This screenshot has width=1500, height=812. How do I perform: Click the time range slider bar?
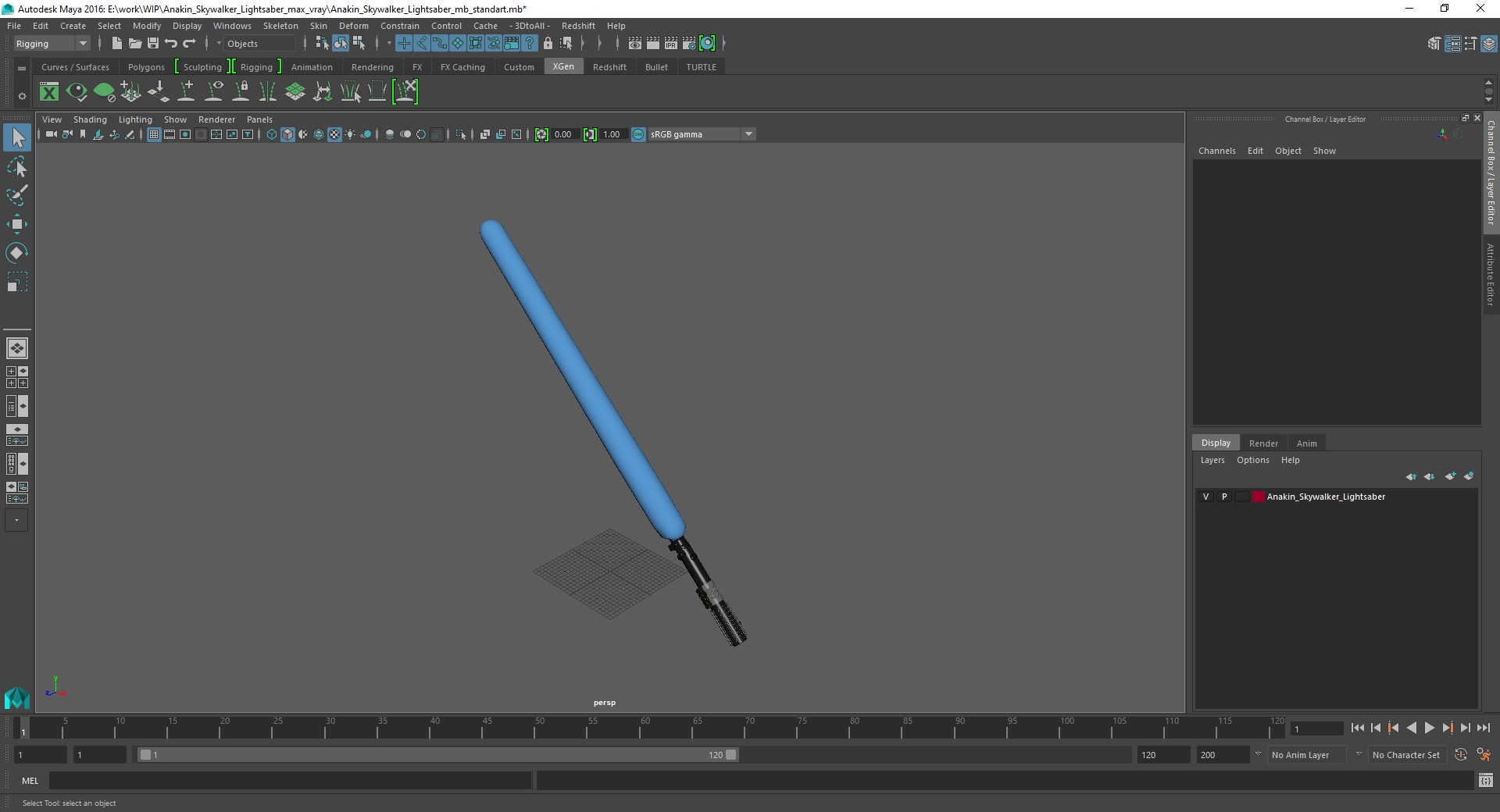(x=437, y=755)
